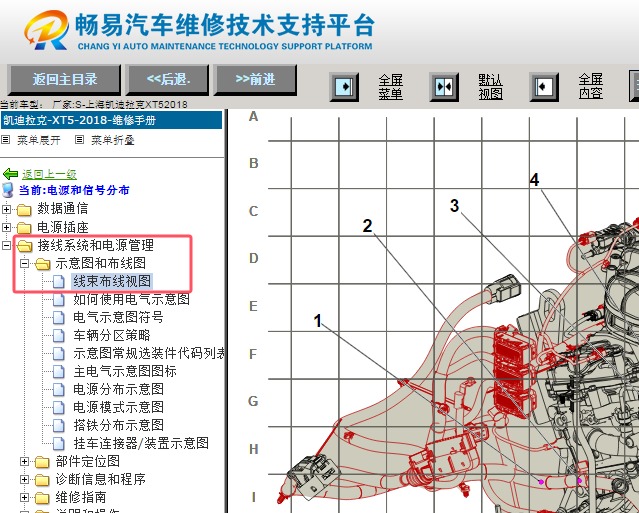Click callout number 2 on the diagram
Viewport: 639px width, 513px height.
pos(368,226)
